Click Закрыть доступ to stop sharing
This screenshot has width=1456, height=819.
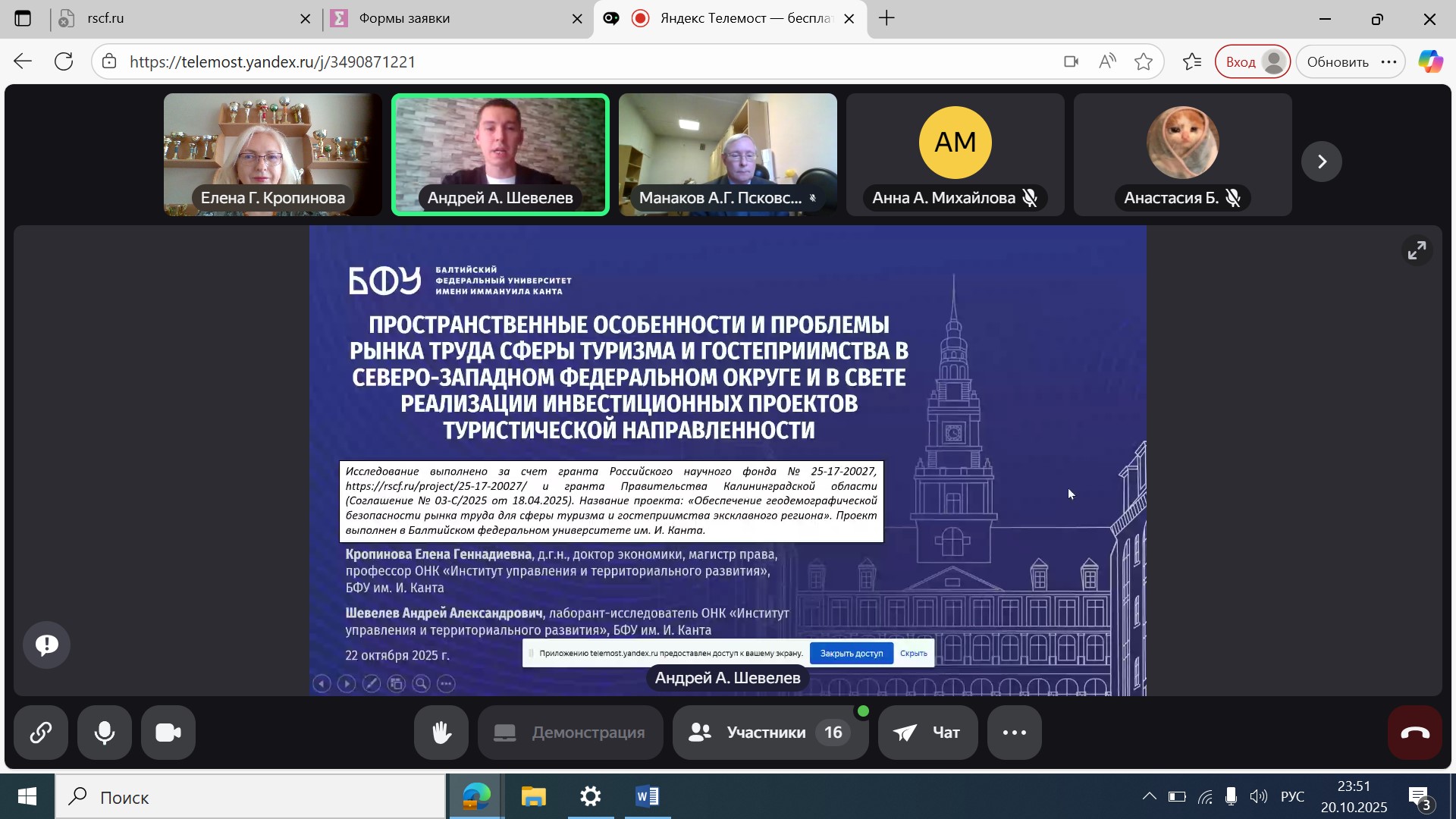pos(851,653)
